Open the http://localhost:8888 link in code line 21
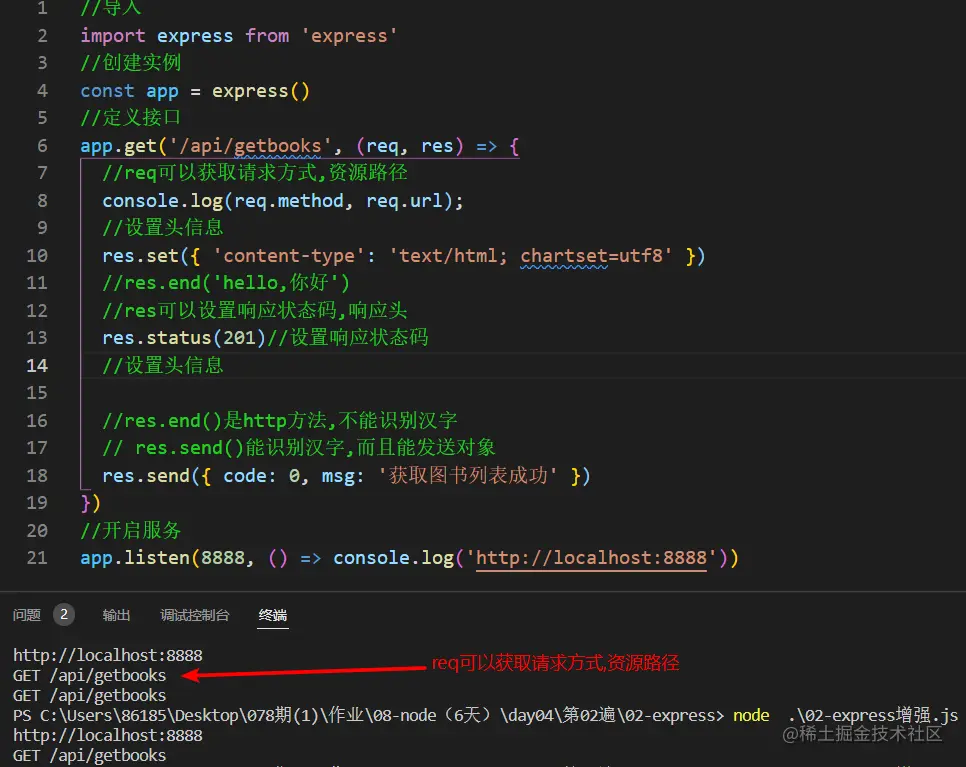Image resolution: width=966 pixels, height=767 pixels. [591, 558]
